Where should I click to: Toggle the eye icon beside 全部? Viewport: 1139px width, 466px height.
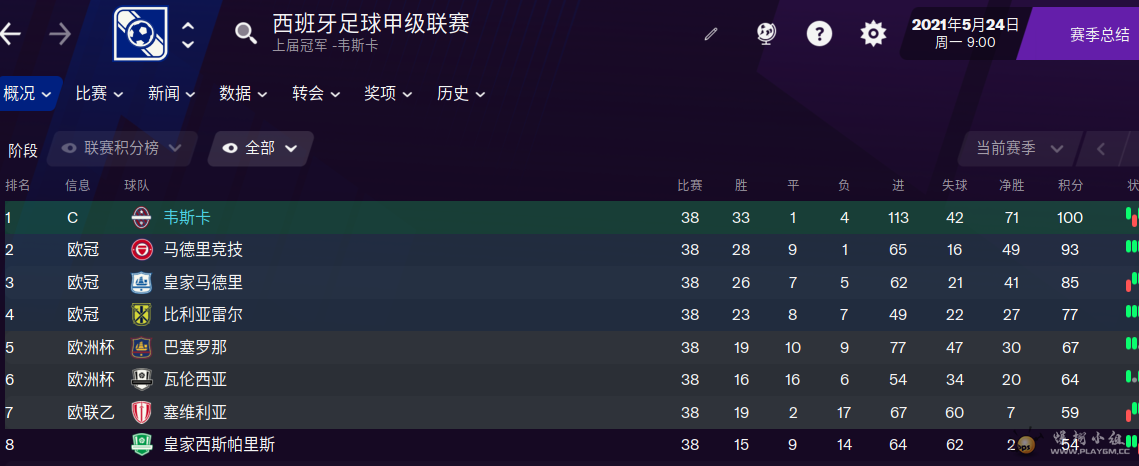tap(230, 148)
